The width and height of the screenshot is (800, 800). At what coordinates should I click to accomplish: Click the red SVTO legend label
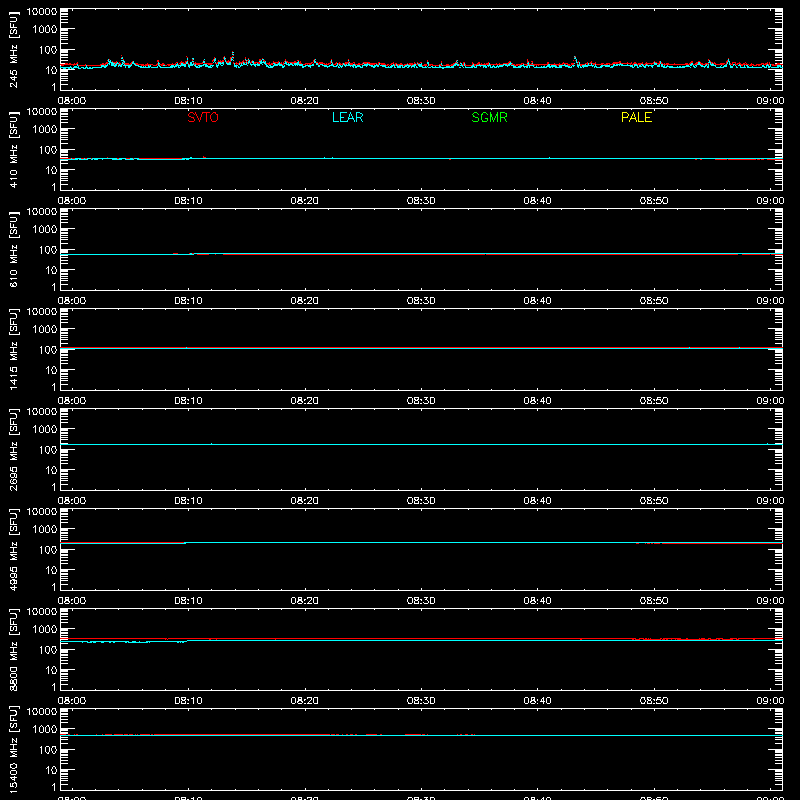click(203, 117)
